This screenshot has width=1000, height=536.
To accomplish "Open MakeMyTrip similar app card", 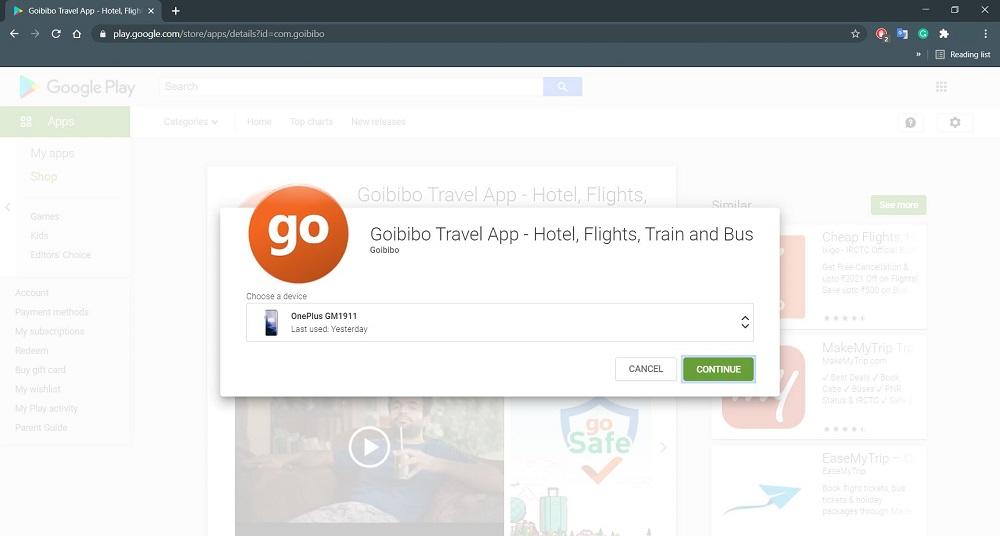I will point(818,387).
